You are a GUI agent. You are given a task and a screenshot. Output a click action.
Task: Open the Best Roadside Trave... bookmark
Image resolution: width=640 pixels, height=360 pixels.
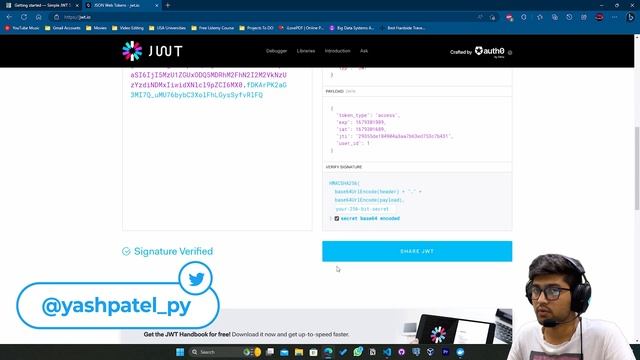click(402, 28)
